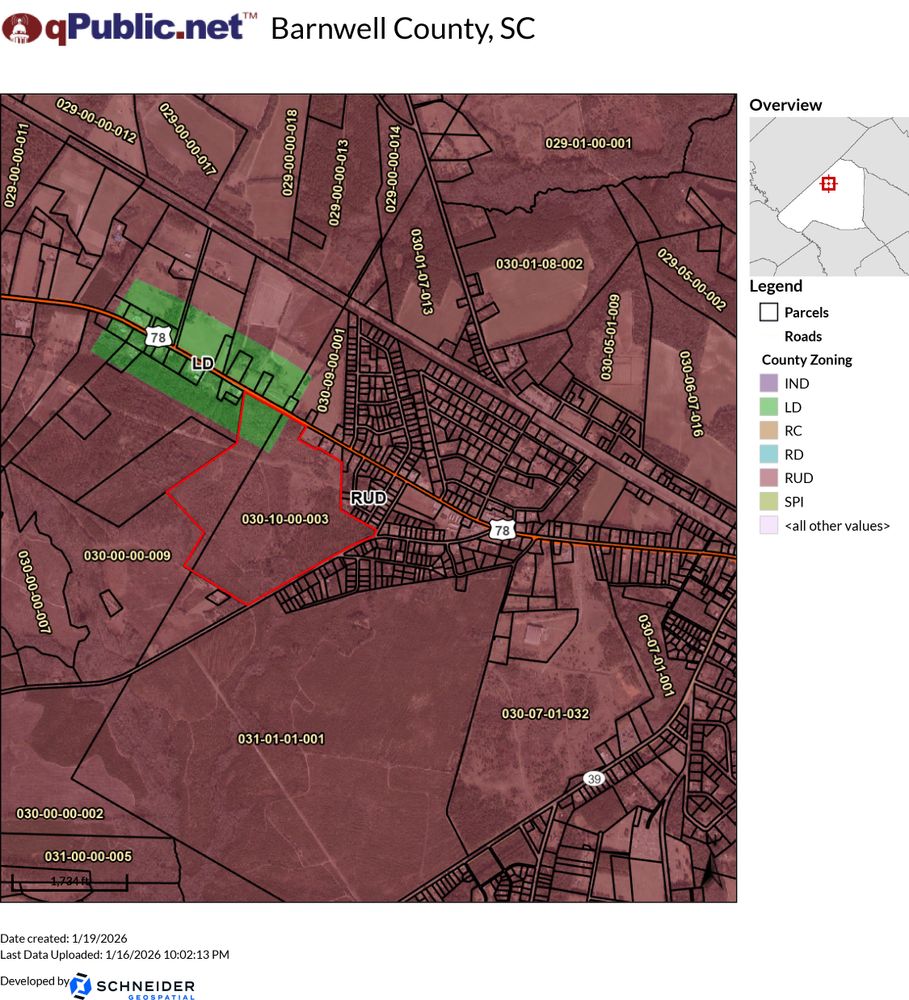The height and width of the screenshot is (1000, 909).
Task: Select parcel 031-01-01-001 on the map
Action: click(x=281, y=739)
